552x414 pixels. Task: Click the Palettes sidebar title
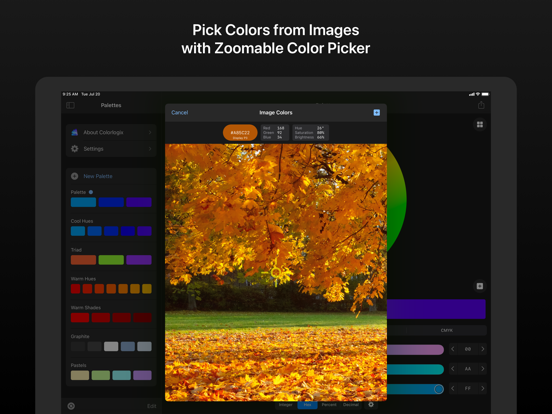point(111,105)
